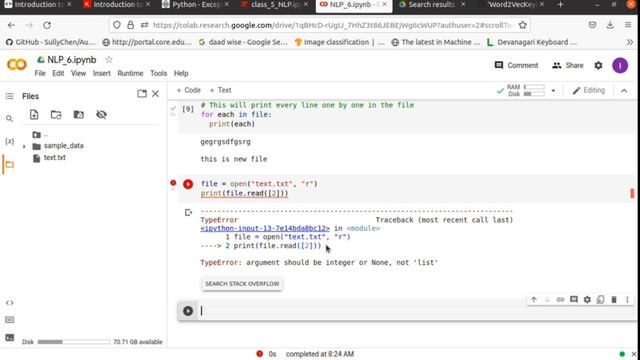This screenshot has height=360, width=640.
Task: Add a comment to the cell icon
Action: point(574,300)
